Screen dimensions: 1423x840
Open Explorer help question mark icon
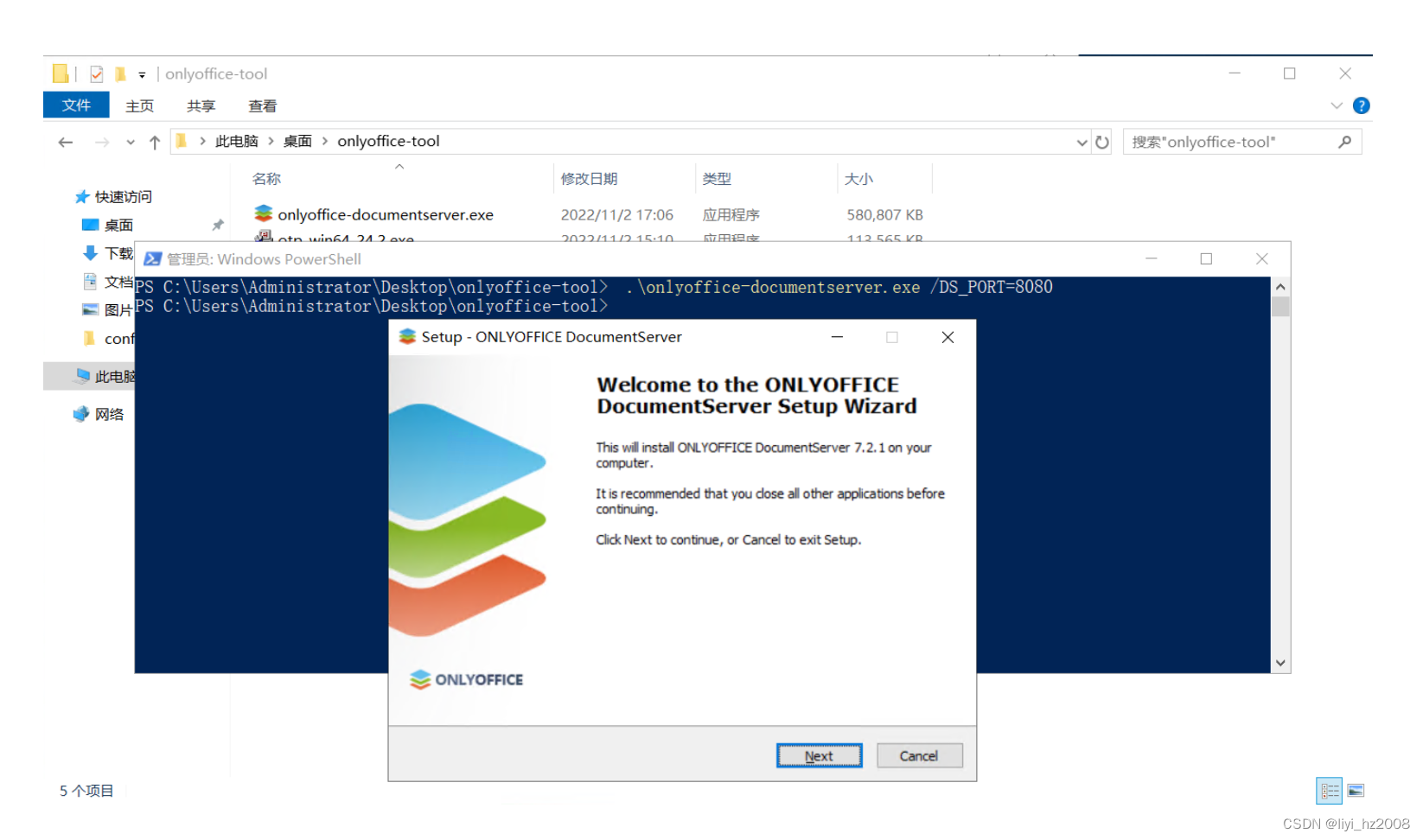tap(1361, 105)
